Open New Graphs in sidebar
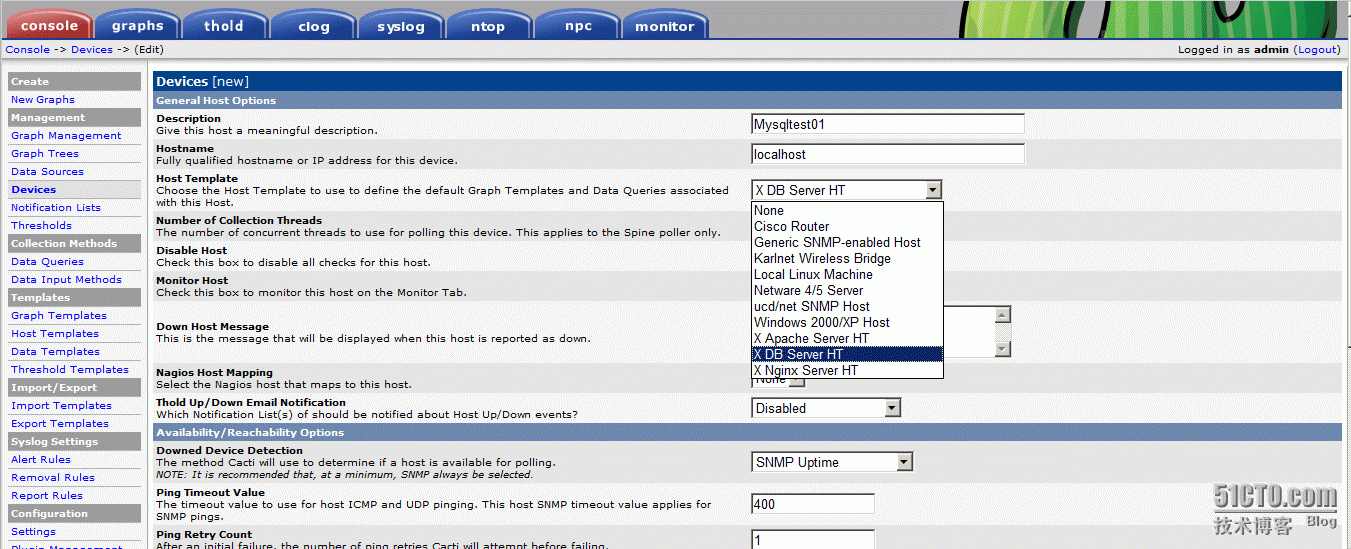This screenshot has height=549, width=1351. (x=43, y=99)
